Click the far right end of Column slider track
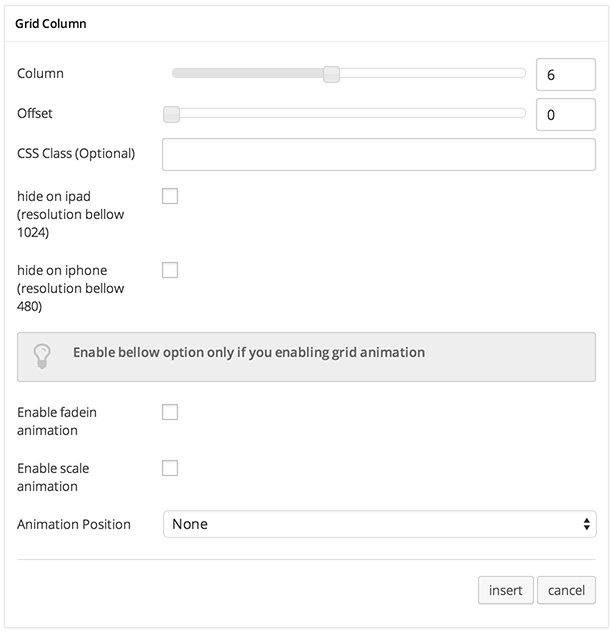Image resolution: width=613 pixels, height=634 pixels. (x=521, y=73)
